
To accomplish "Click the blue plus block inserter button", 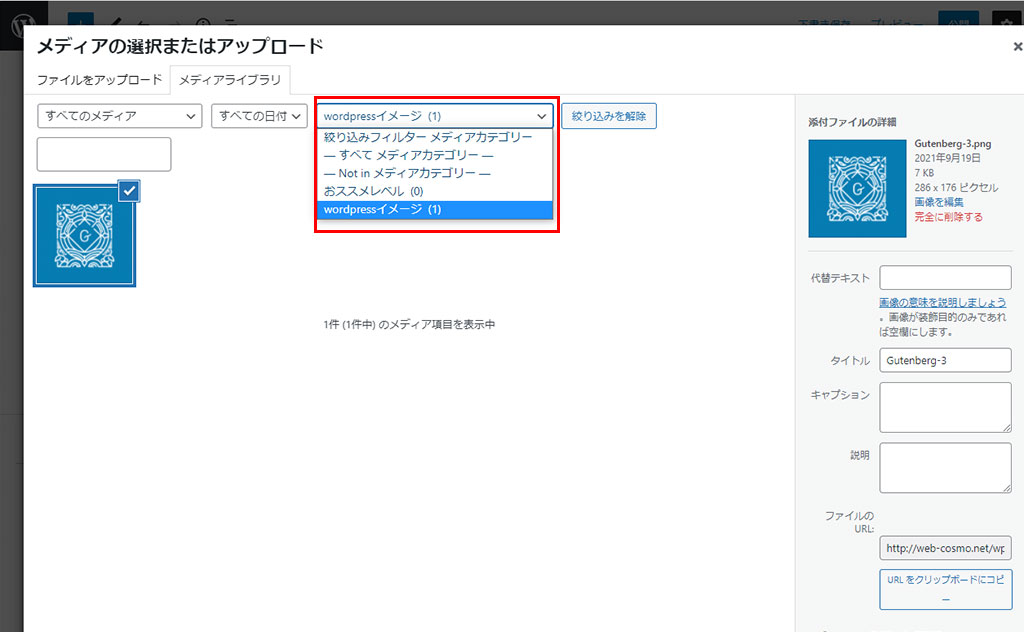I will [81, 22].
